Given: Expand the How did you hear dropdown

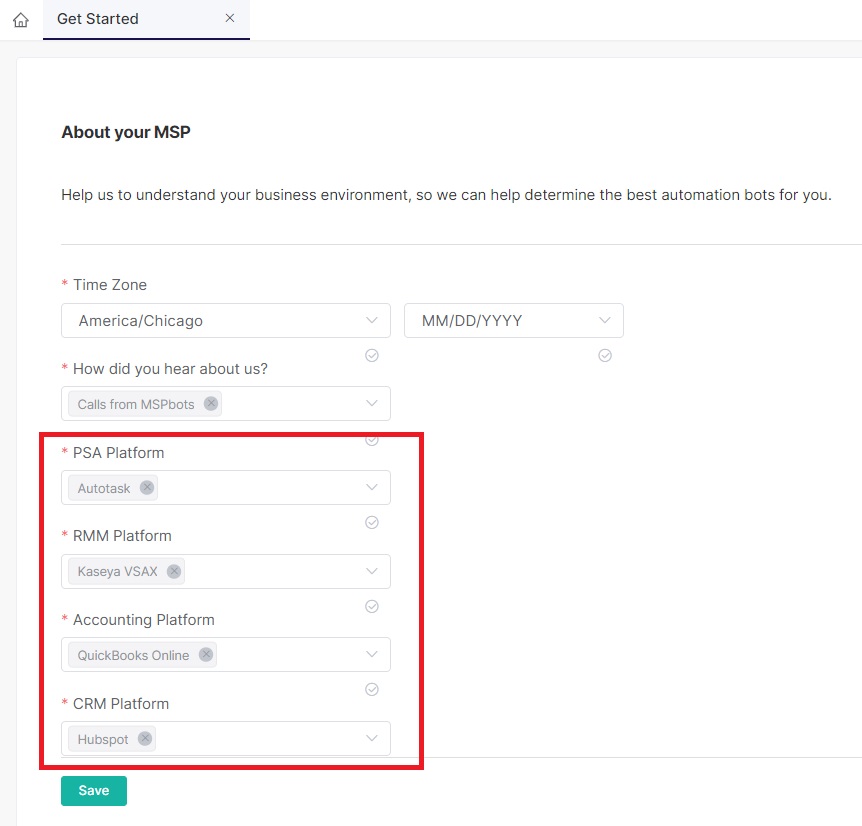Looking at the screenshot, I should pos(372,404).
